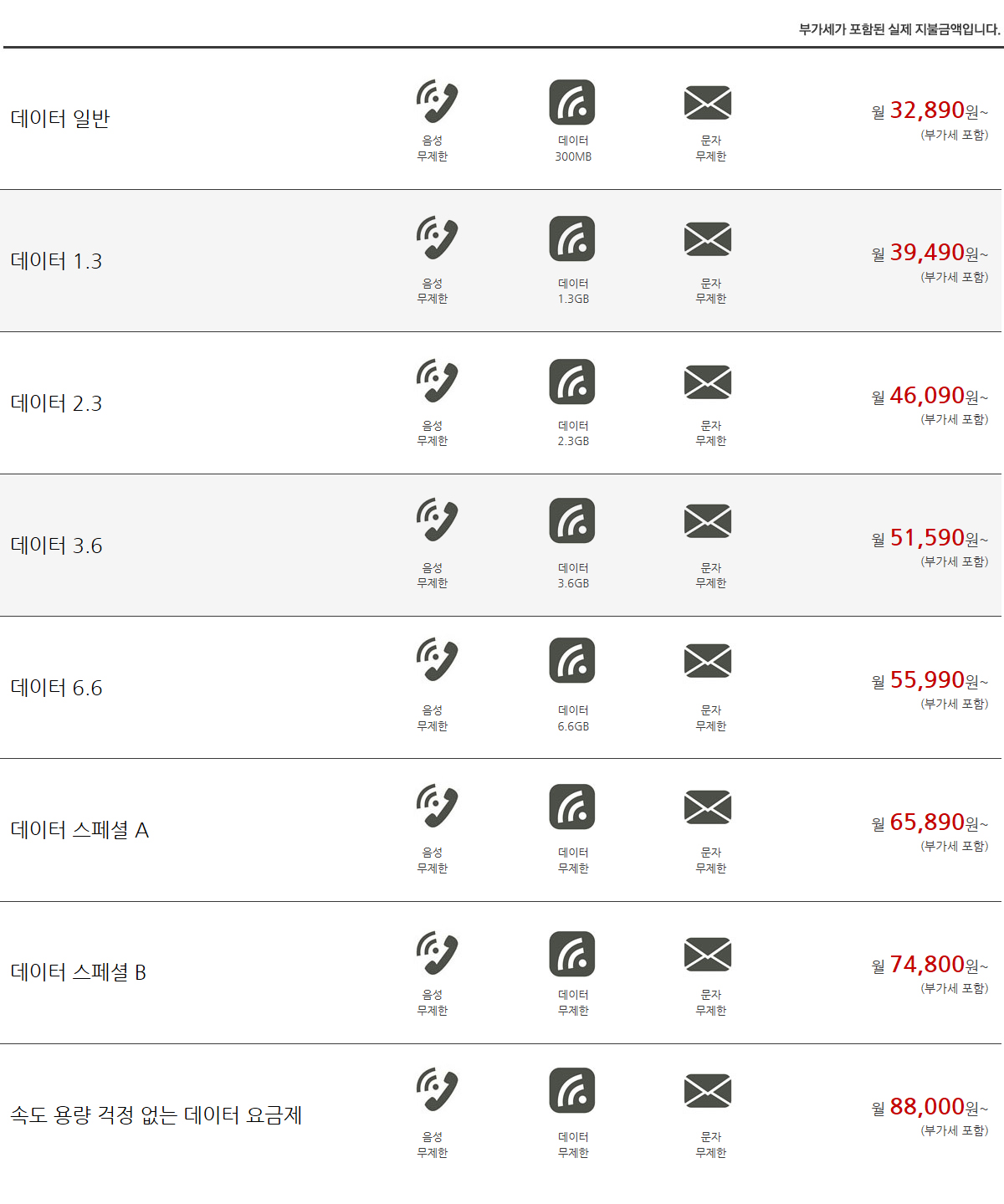
Task: Open the 데이터 스페셜 A plan
Action: coord(79,830)
